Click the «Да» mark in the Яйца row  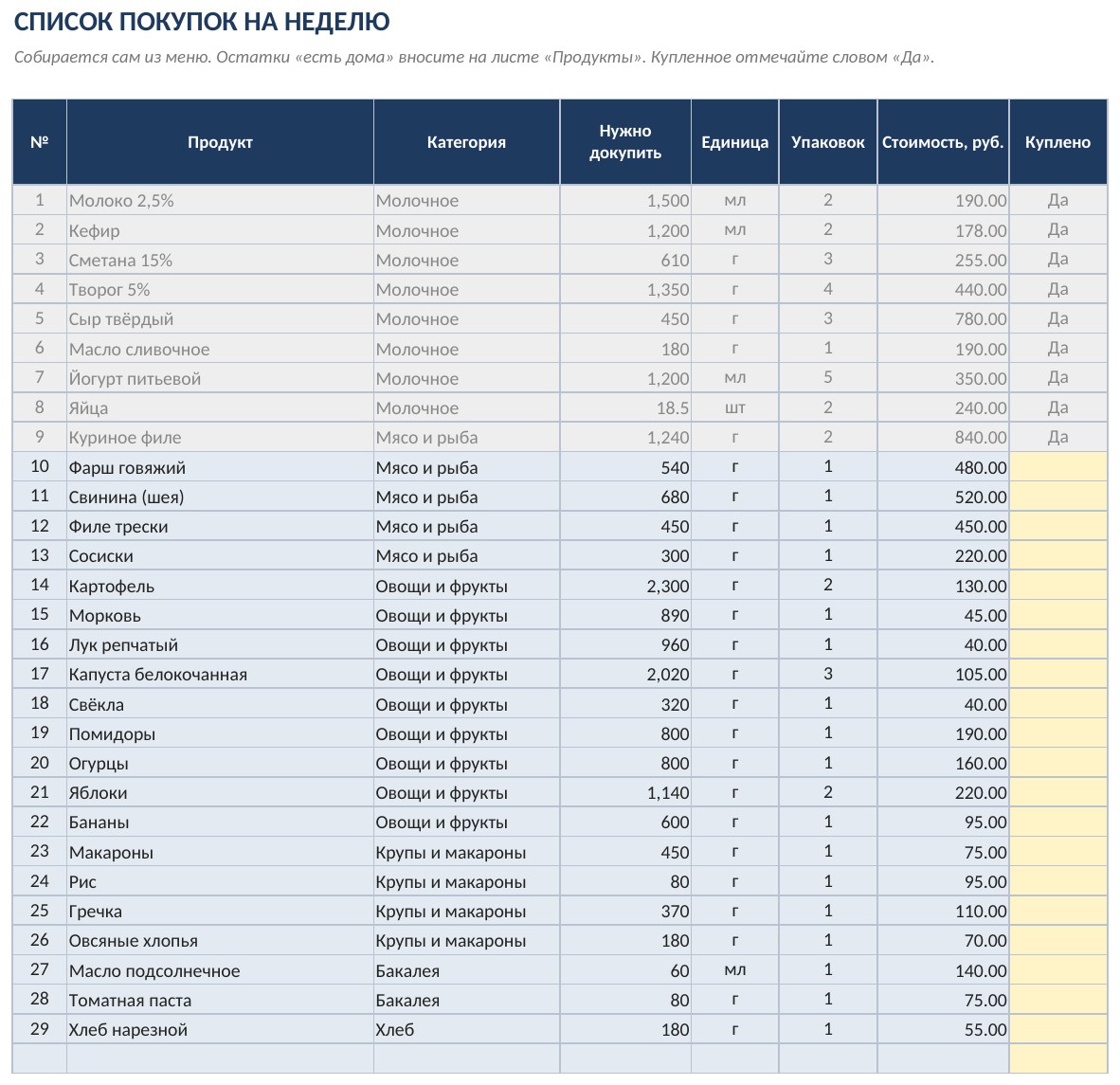click(x=1057, y=407)
